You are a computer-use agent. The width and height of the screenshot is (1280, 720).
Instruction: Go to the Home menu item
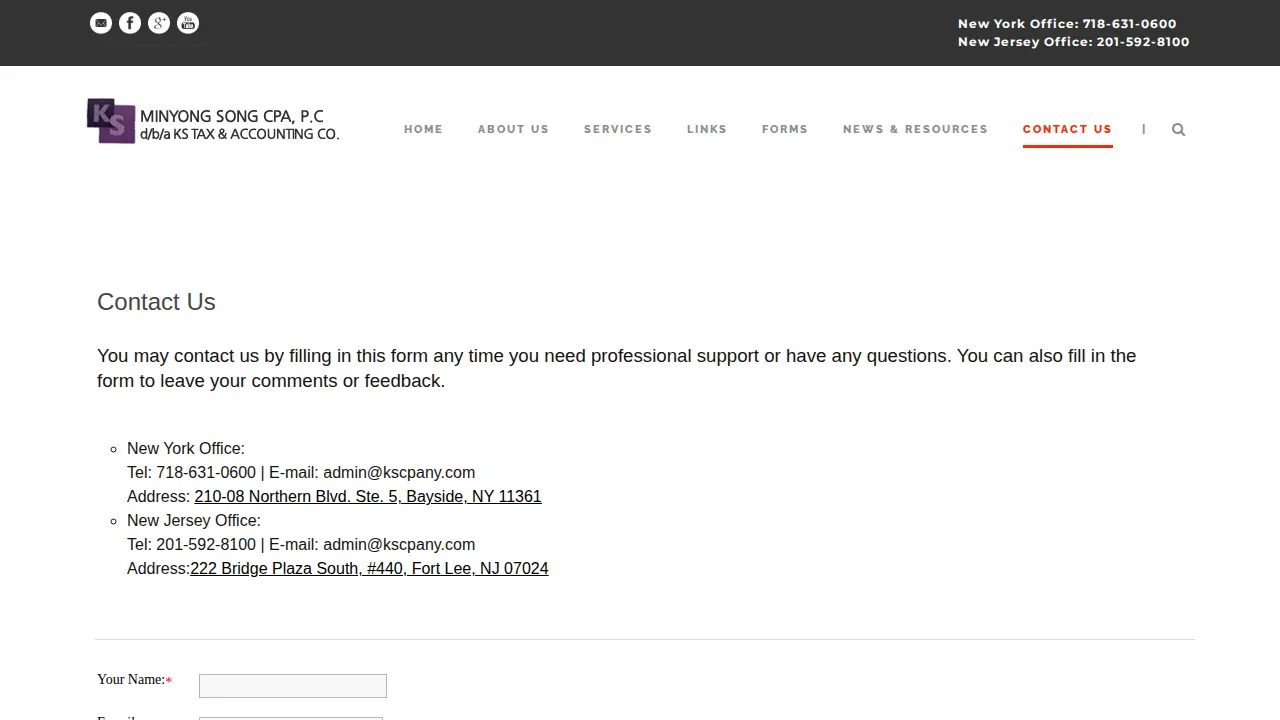pos(423,129)
